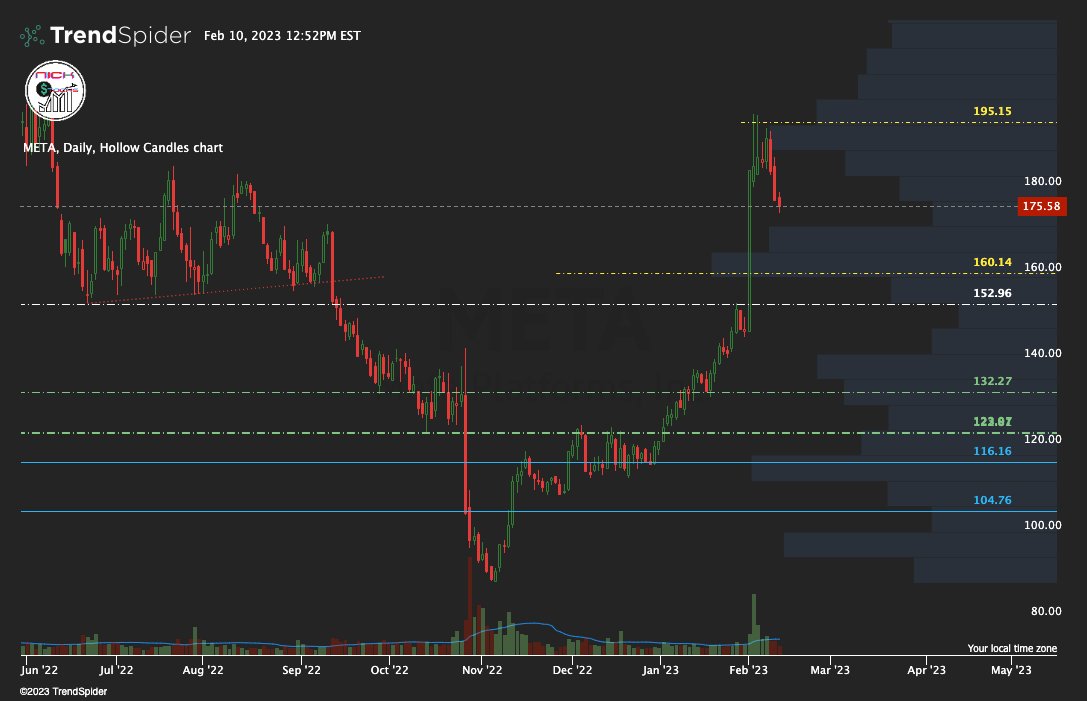
Task: Click the Jul '22 date axis label
Action: (x=116, y=670)
